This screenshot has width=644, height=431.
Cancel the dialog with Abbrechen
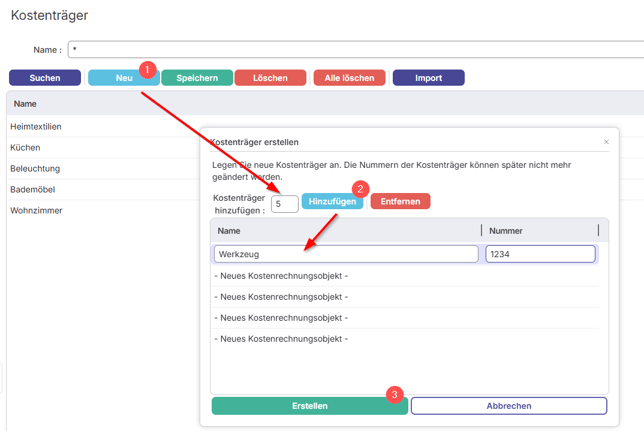click(x=508, y=406)
